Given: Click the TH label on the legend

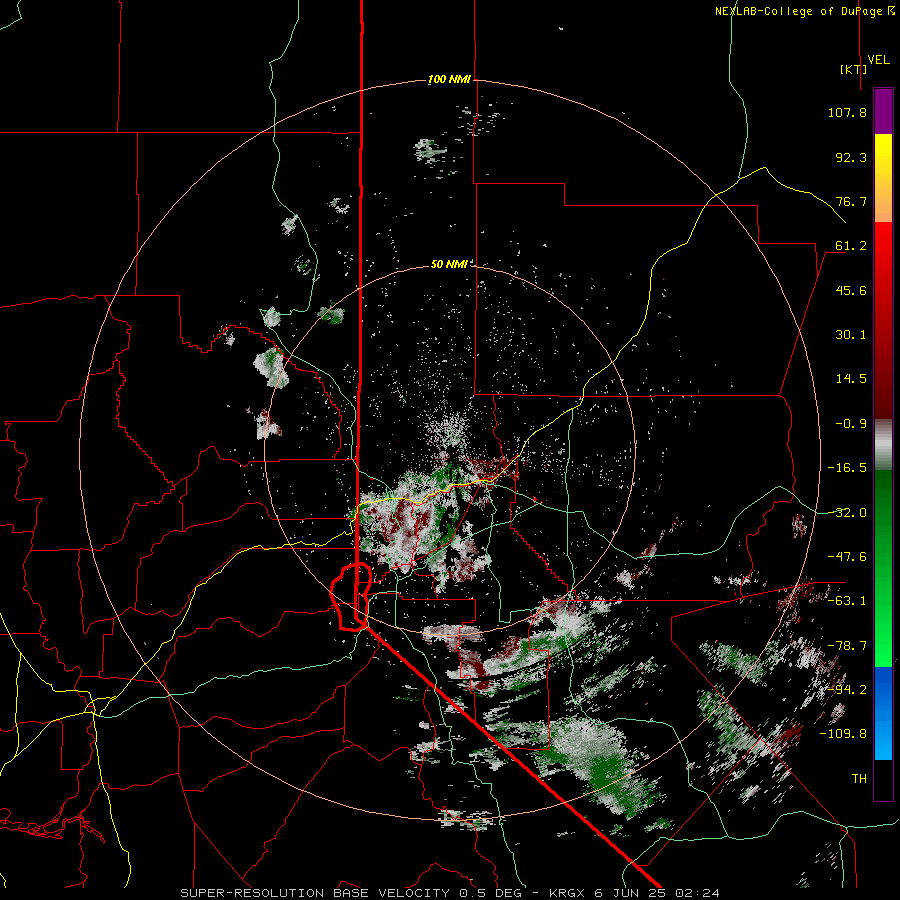Looking at the screenshot, I should [x=859, y=779].
